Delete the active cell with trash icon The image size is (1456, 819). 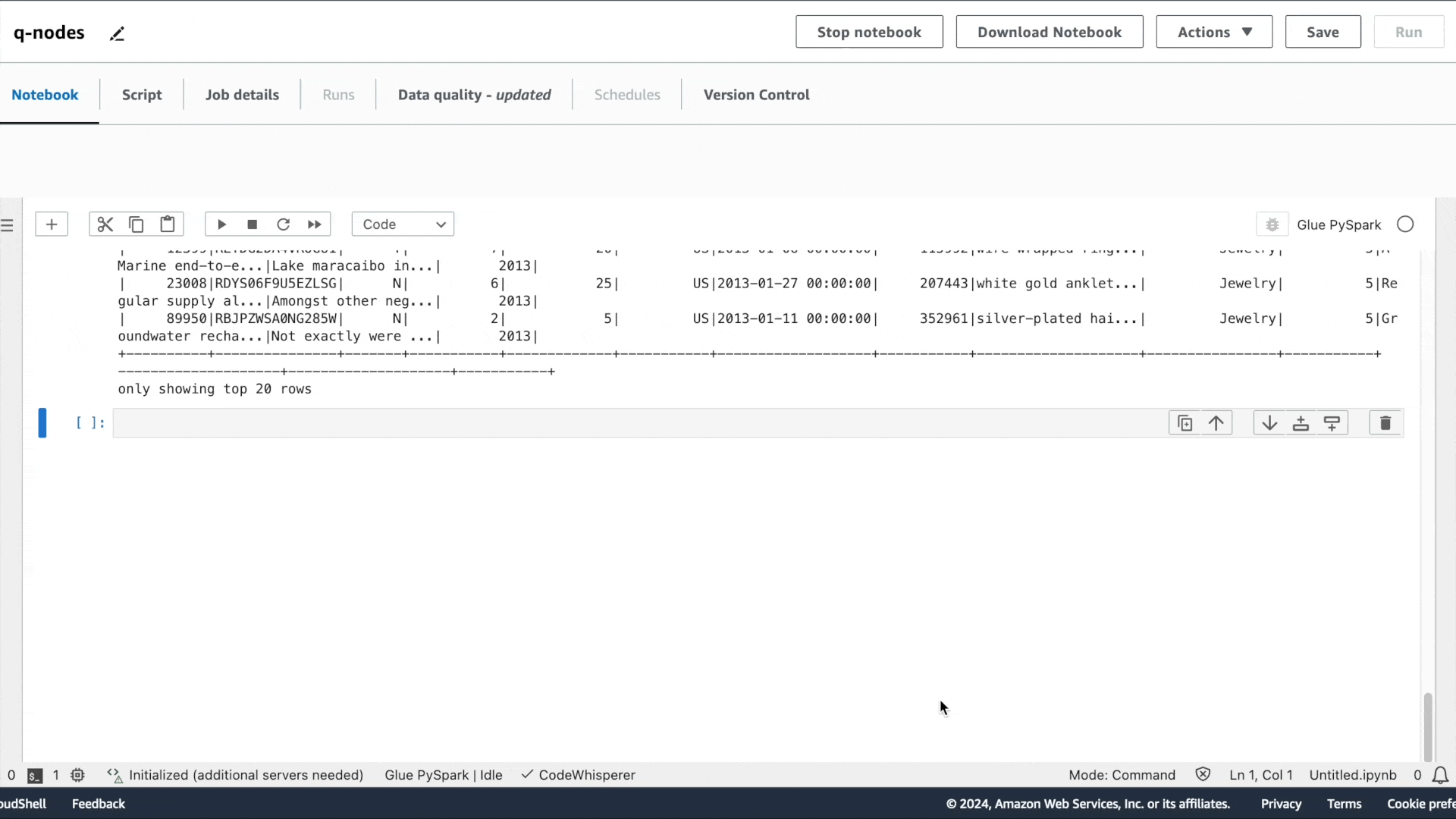[x=1385, y=423]
